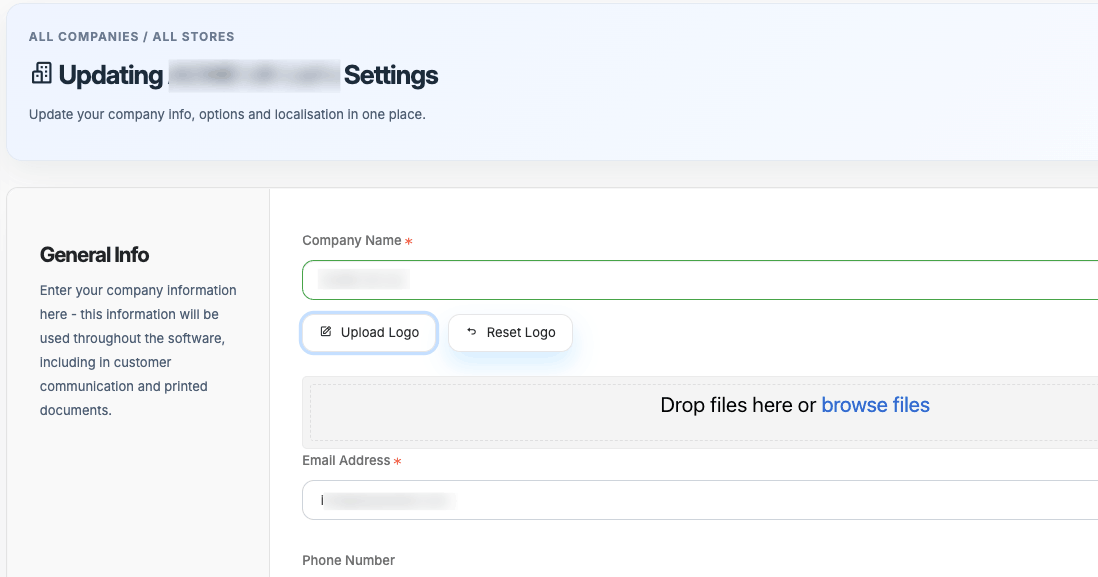Click the building icon beside the Updating heading
Screen dimensions: 1098x577
[41, 74]
